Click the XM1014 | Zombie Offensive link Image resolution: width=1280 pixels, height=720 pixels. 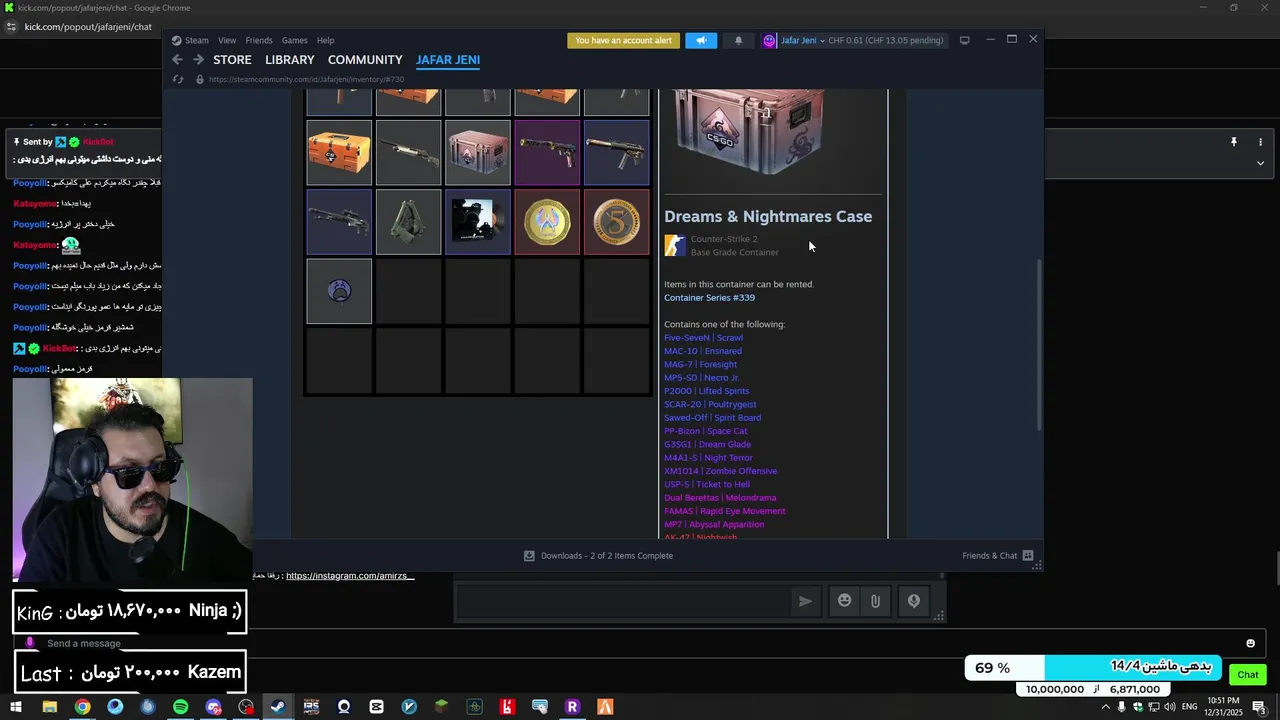click(x=720, y=471)
